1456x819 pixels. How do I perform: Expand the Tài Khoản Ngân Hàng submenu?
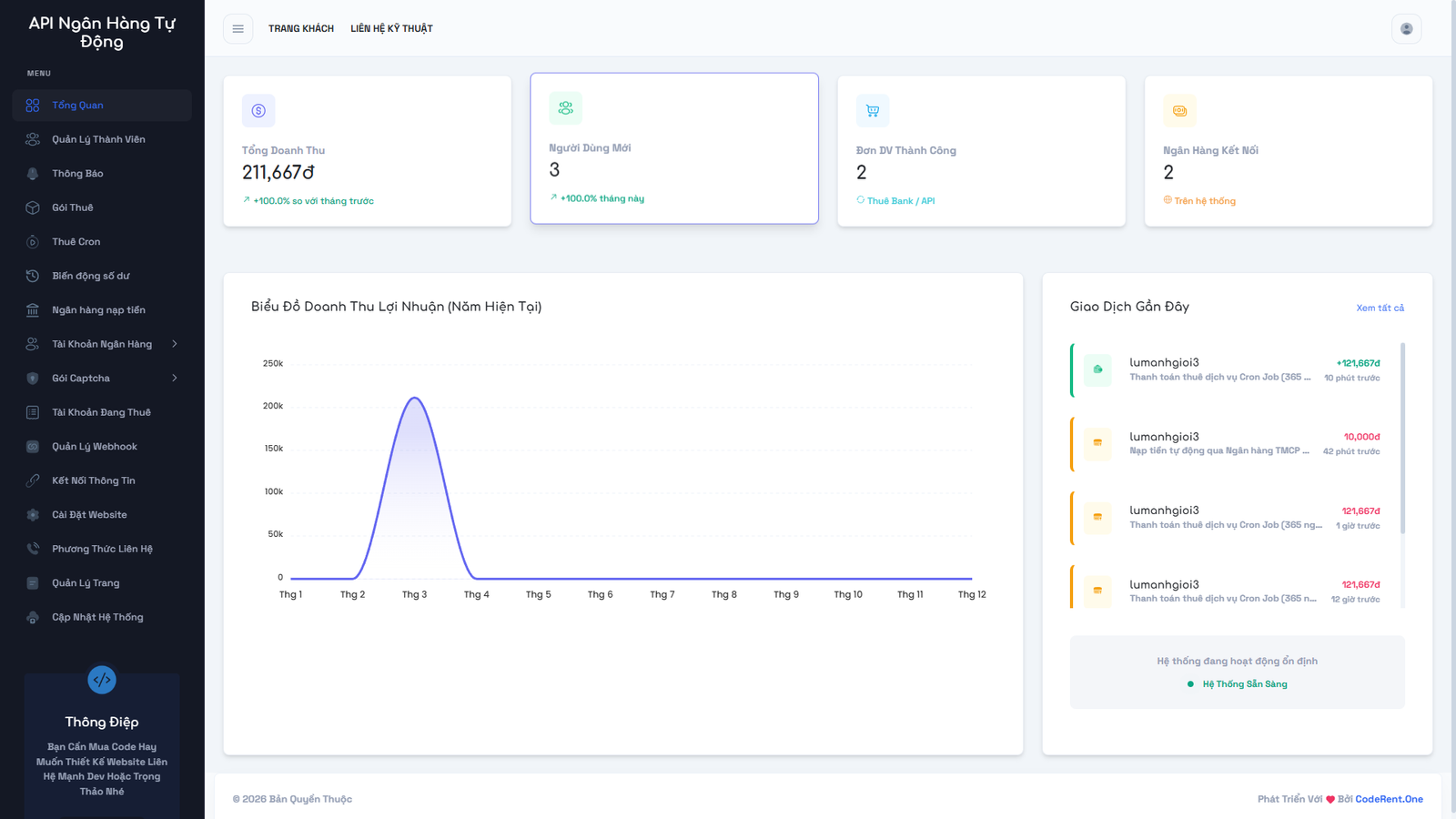point(174,344)
